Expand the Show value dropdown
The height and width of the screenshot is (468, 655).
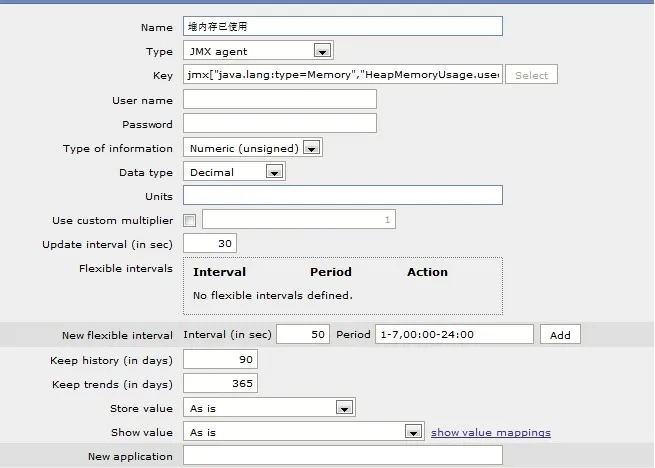[x=303, y=432]
